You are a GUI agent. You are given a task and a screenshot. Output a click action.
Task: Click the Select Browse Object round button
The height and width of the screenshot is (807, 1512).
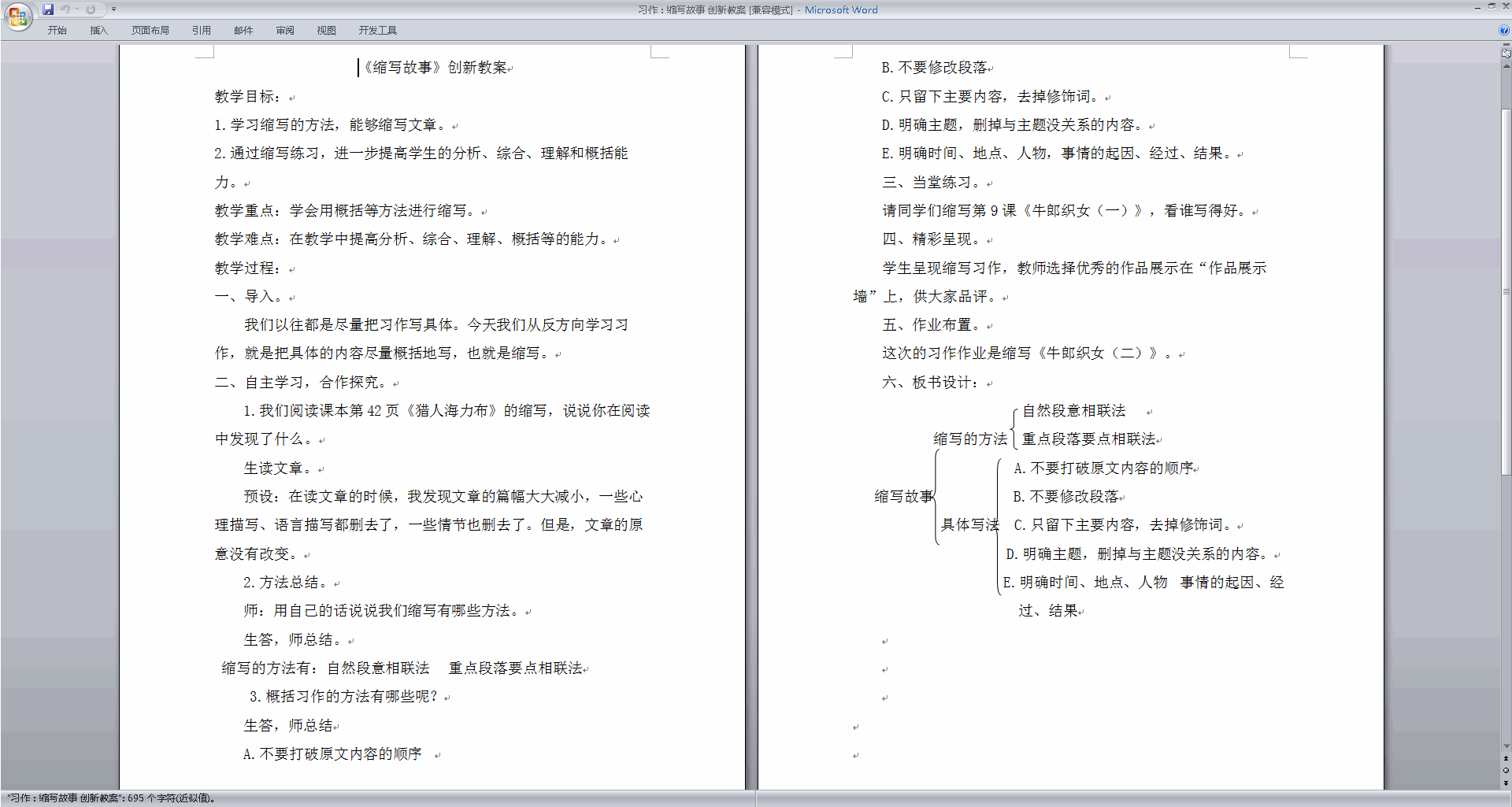[1506, 771]
